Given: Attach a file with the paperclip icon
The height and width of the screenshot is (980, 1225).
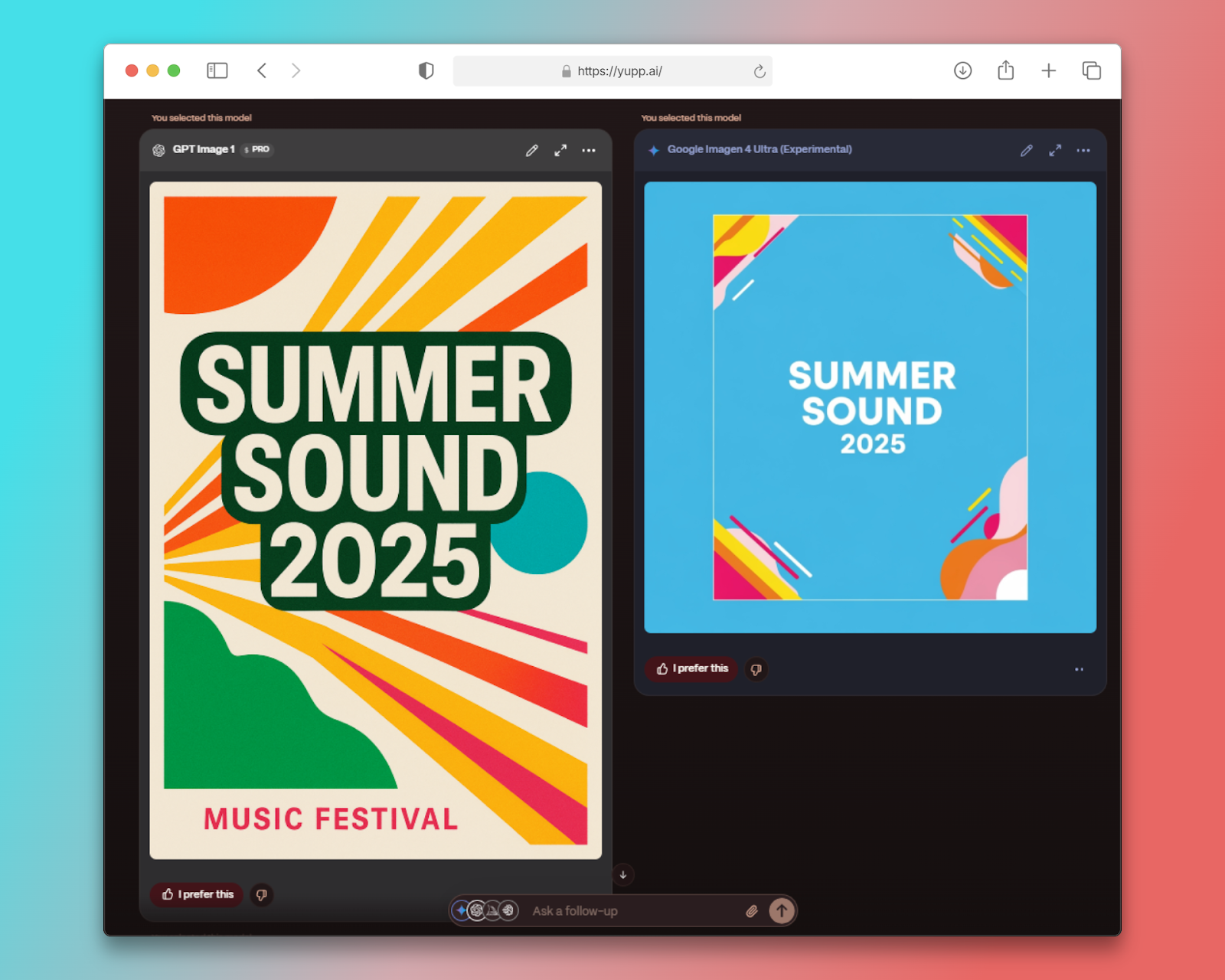Looking at the screenshot, I should (752, 911).
